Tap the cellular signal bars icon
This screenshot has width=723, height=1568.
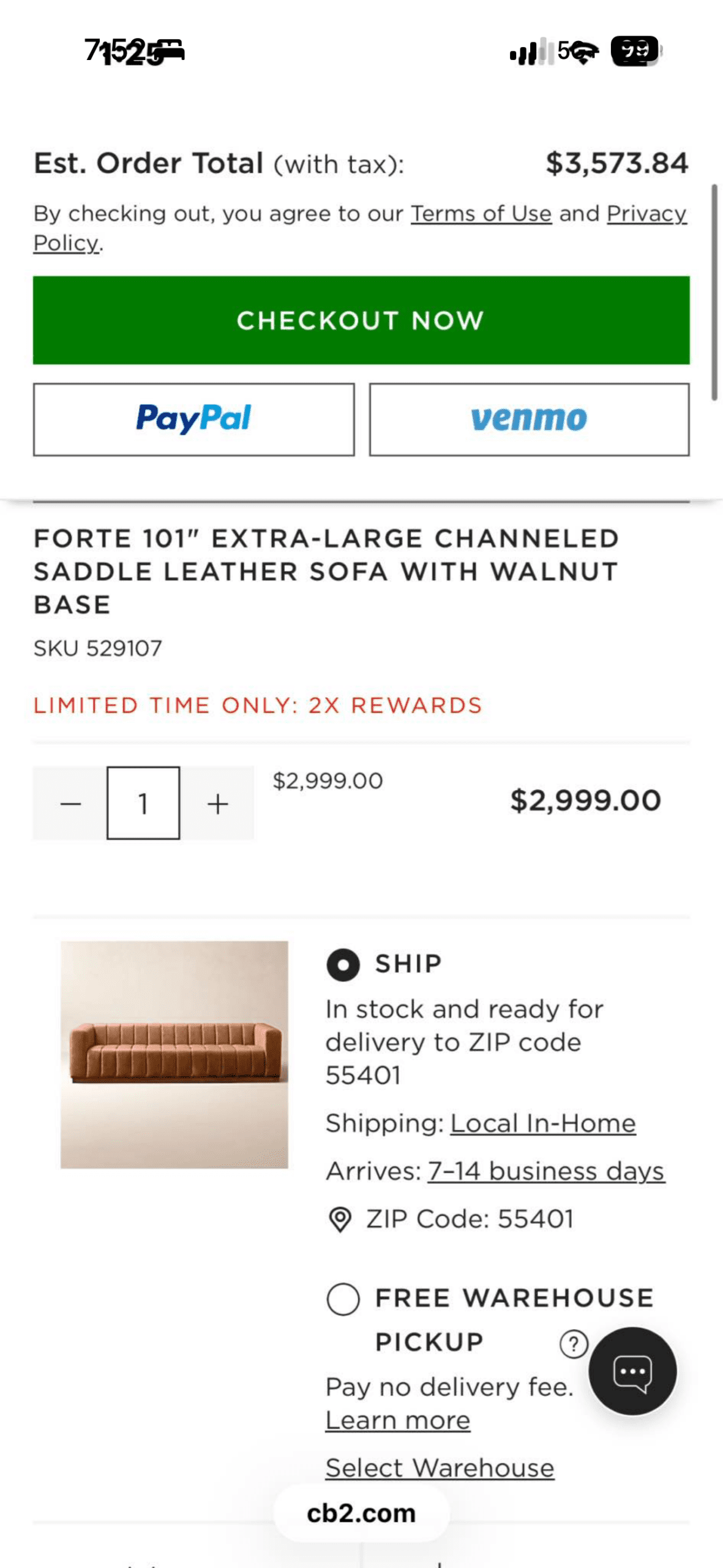click(524, 53)
